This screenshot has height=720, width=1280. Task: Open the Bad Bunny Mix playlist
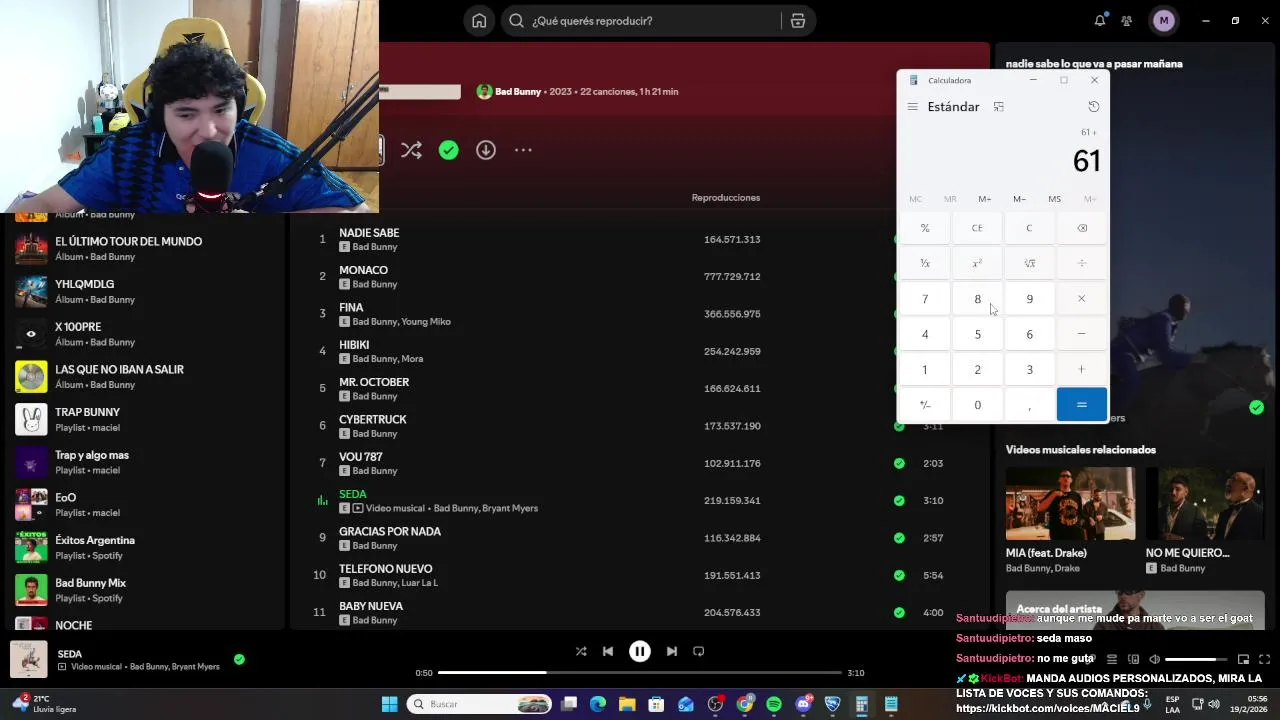[x=142, y=590]
